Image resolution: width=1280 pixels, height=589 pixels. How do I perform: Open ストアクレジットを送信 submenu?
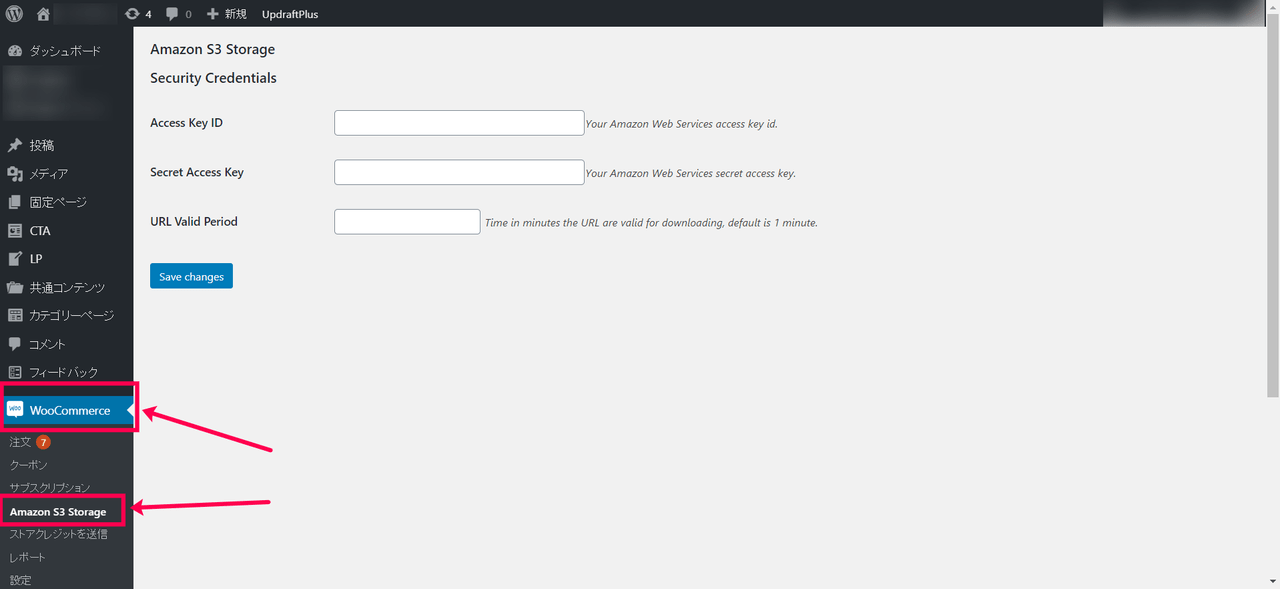click(x=59, y=534)
